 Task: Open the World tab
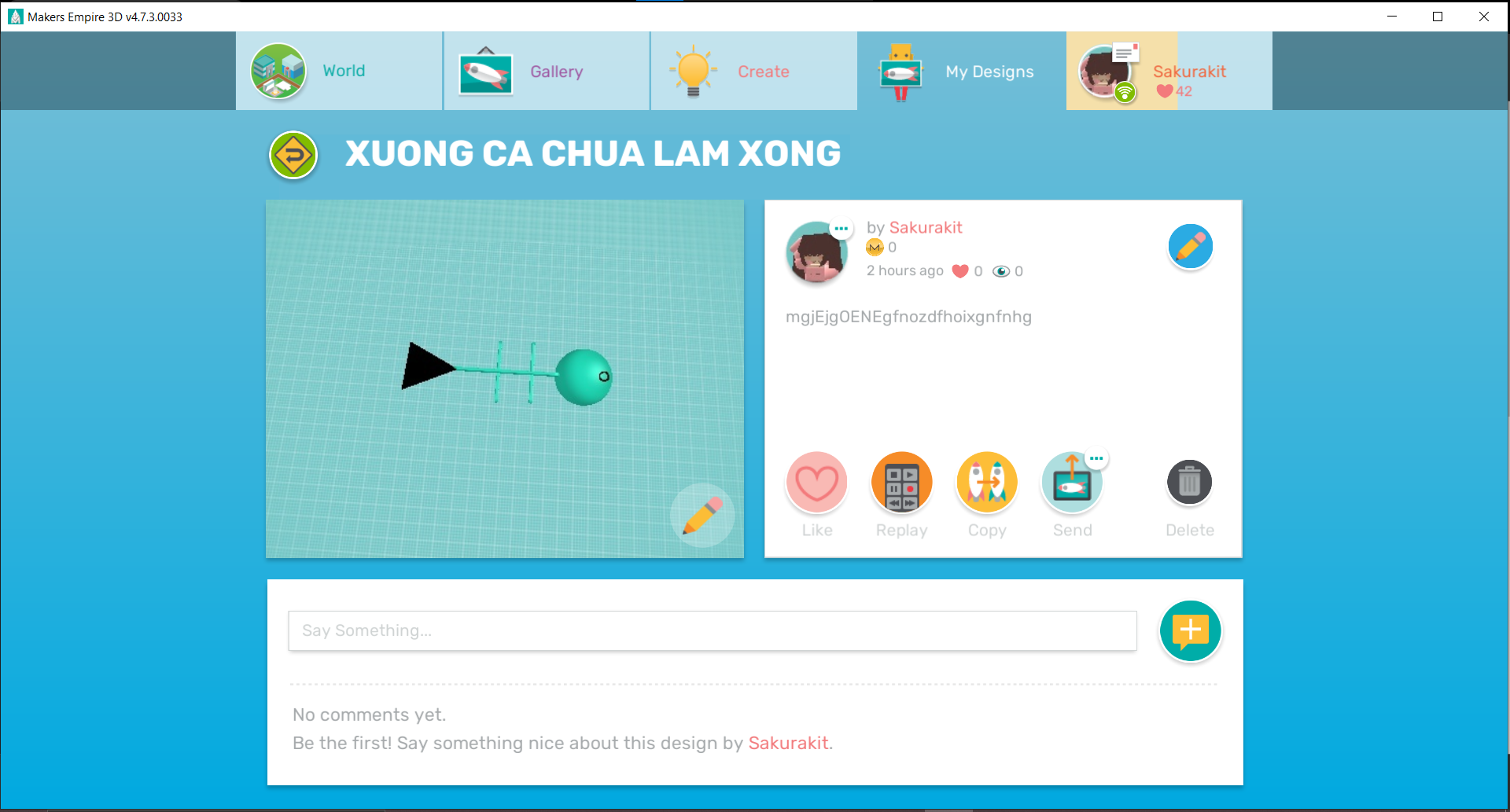(x=339, y=71)
